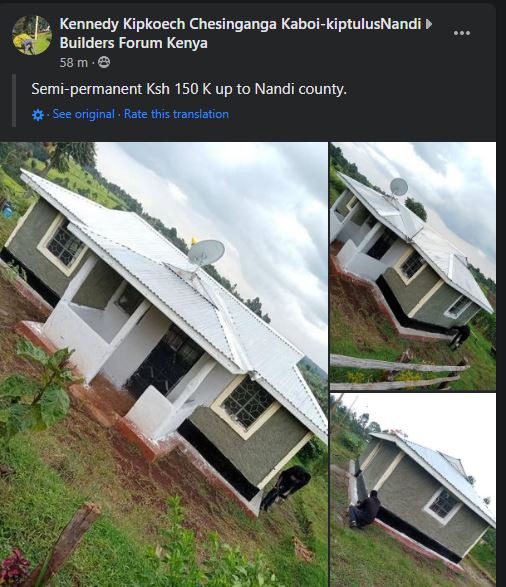This screenshot has height=587, width=506.
Task: Open the bottom-right house side-view photo
Action: [x=413, y=490]
